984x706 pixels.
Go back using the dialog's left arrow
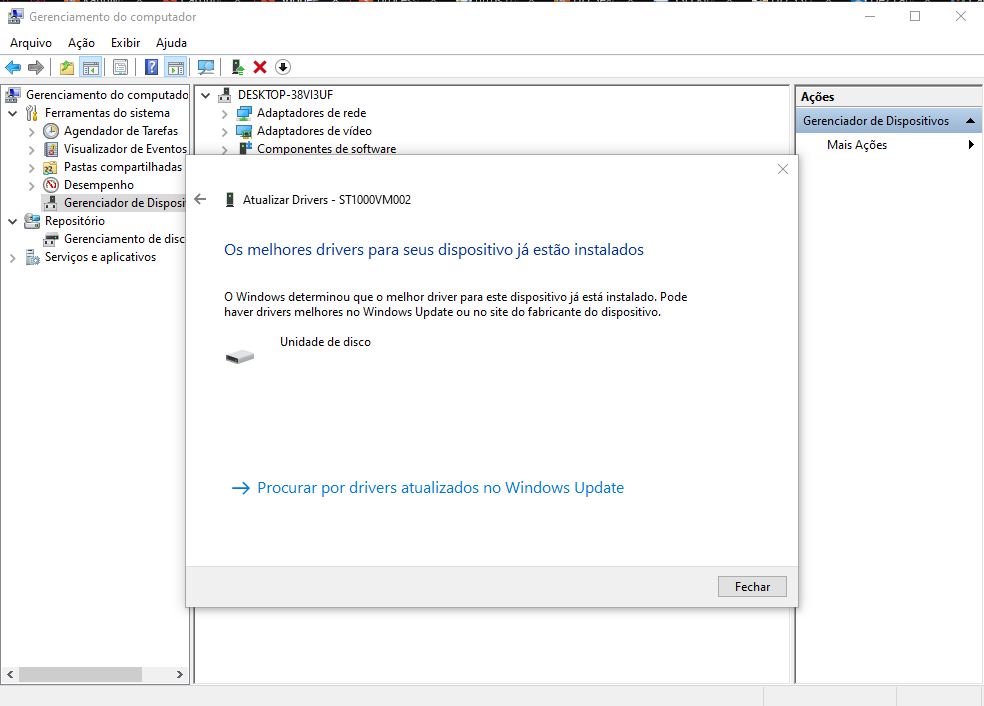(x=200, y=200)
